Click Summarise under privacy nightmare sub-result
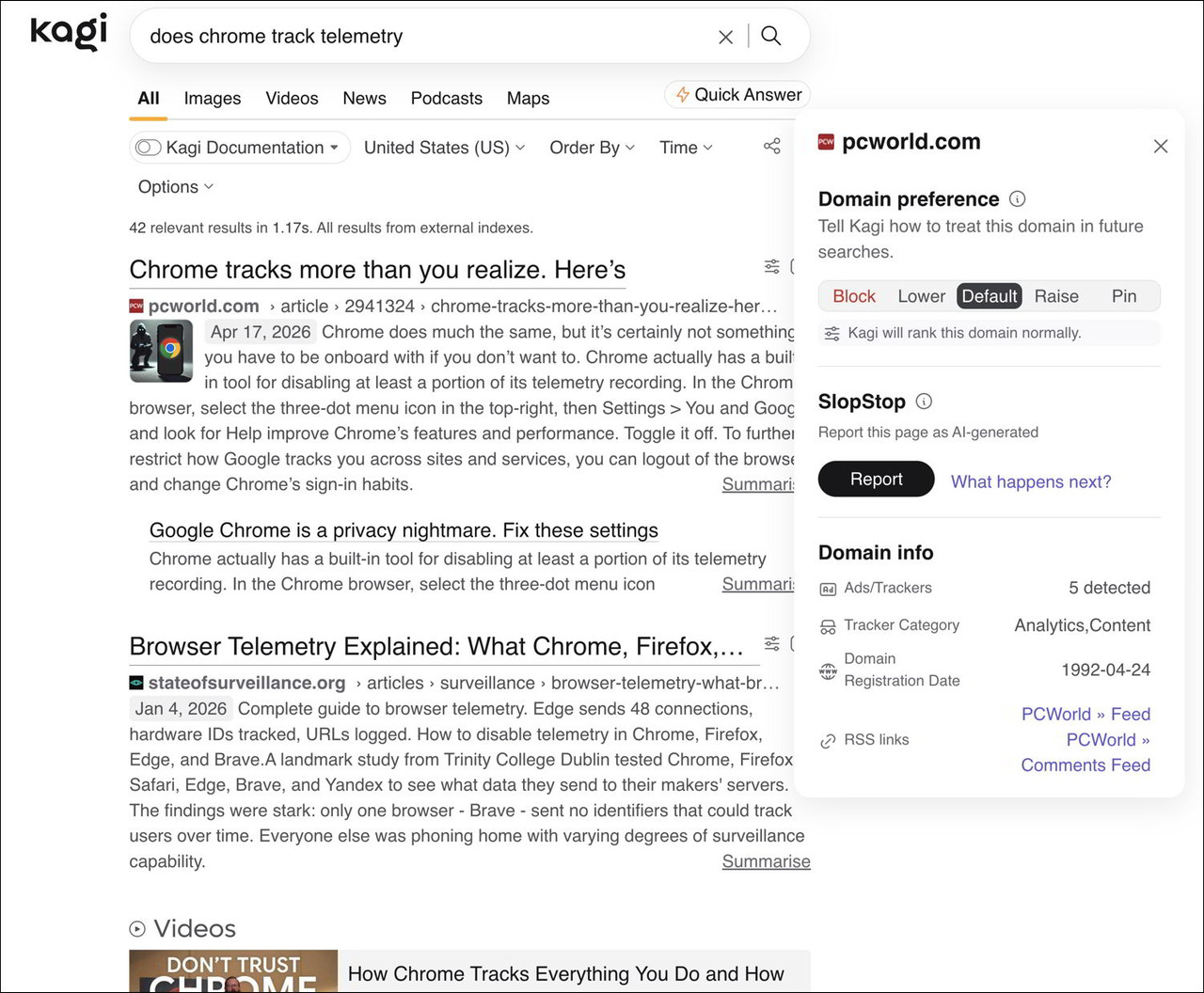1204x993 pixels. pos(758,584)
